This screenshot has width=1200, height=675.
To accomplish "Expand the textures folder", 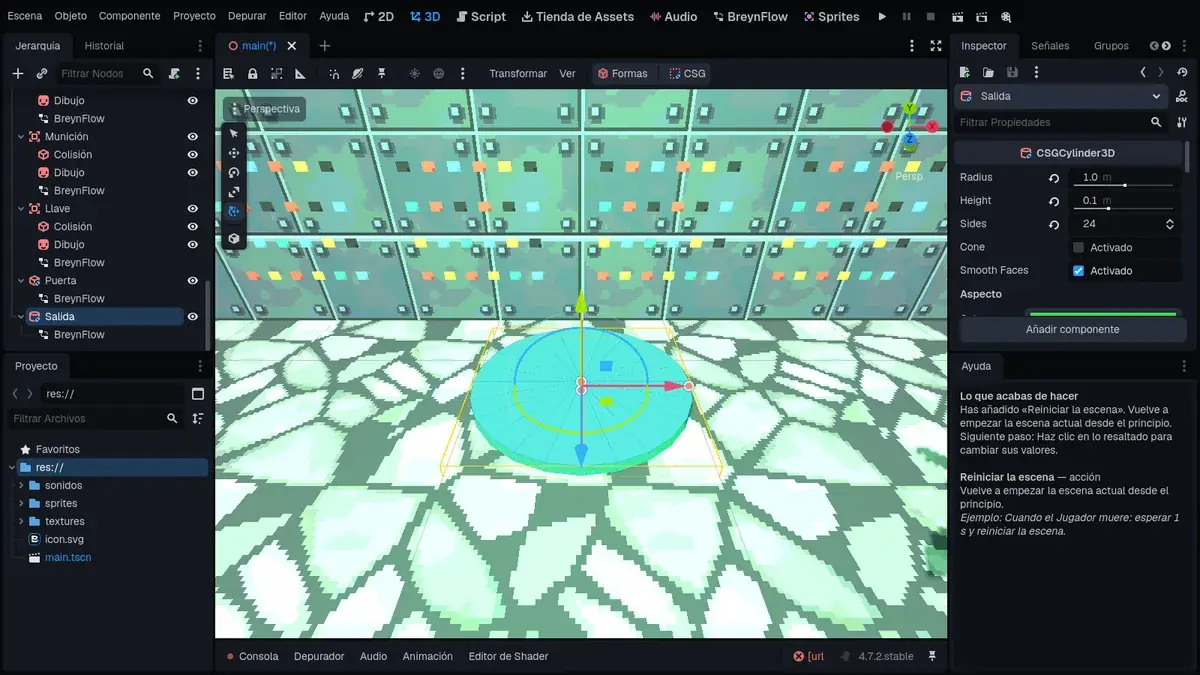I will [21, 521].
